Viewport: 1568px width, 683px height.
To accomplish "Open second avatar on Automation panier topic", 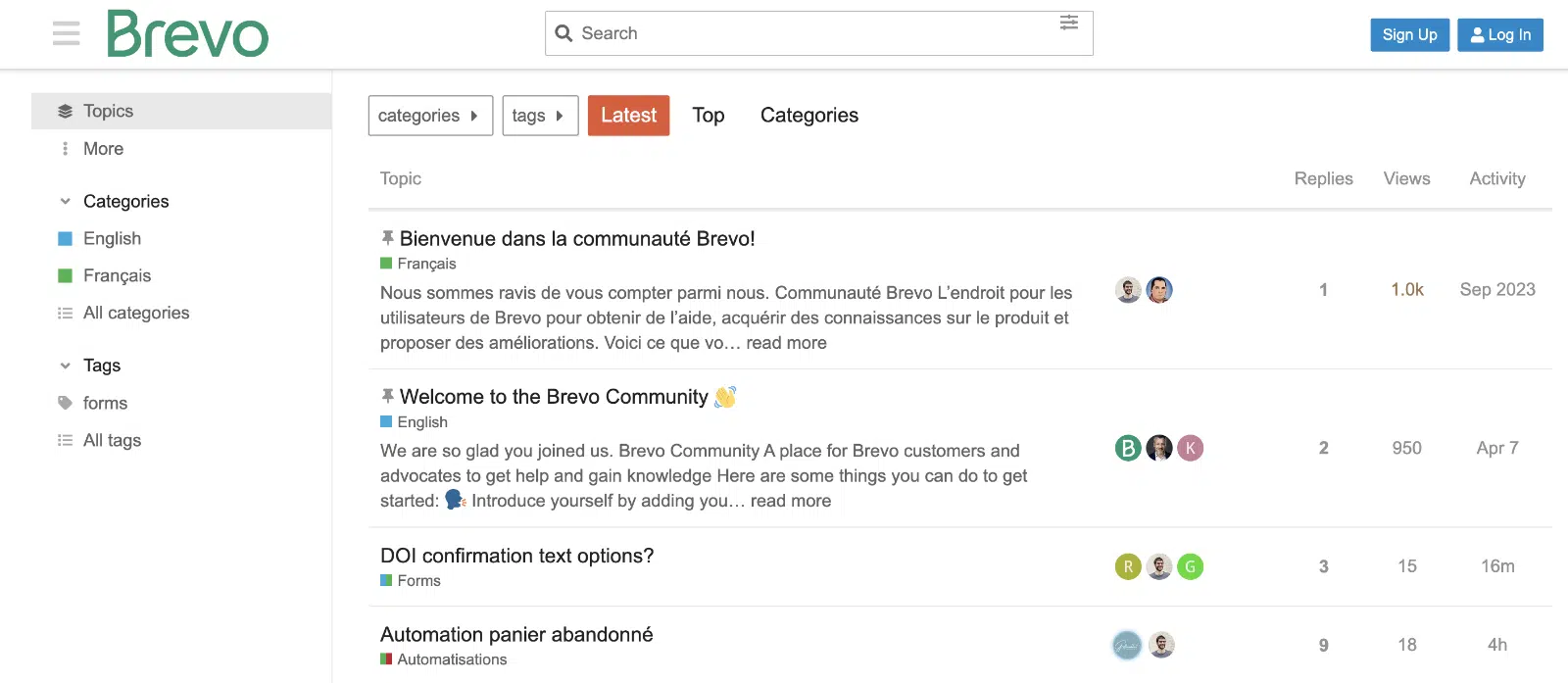I will point(1161,645).
